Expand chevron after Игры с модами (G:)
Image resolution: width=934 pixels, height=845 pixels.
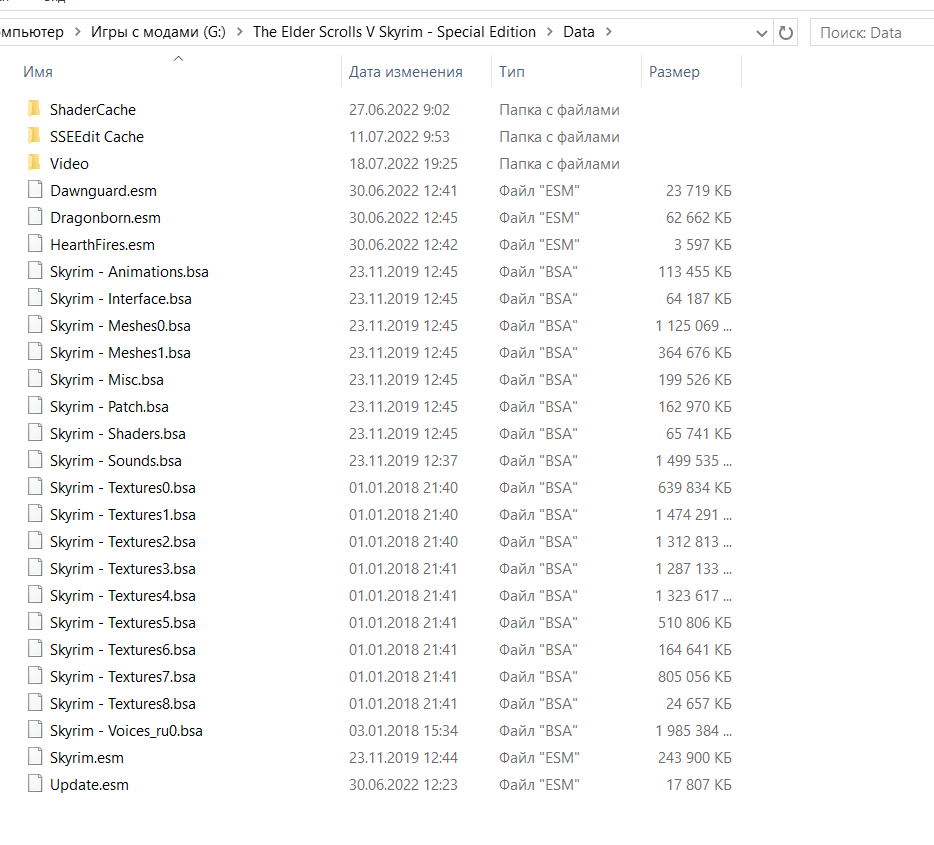[239, 32]
